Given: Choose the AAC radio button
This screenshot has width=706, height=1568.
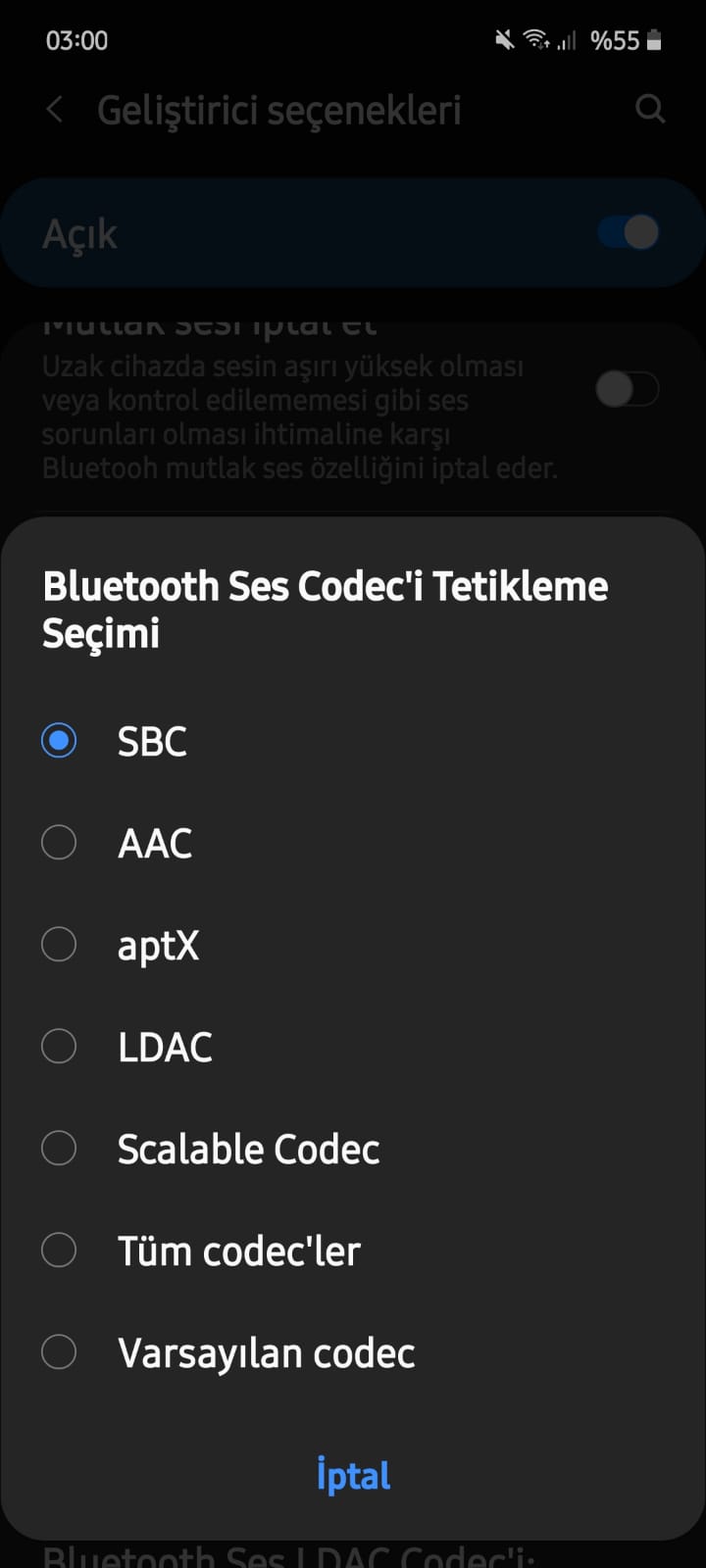Looking at the screenshot, I should (x=59, y=842).
